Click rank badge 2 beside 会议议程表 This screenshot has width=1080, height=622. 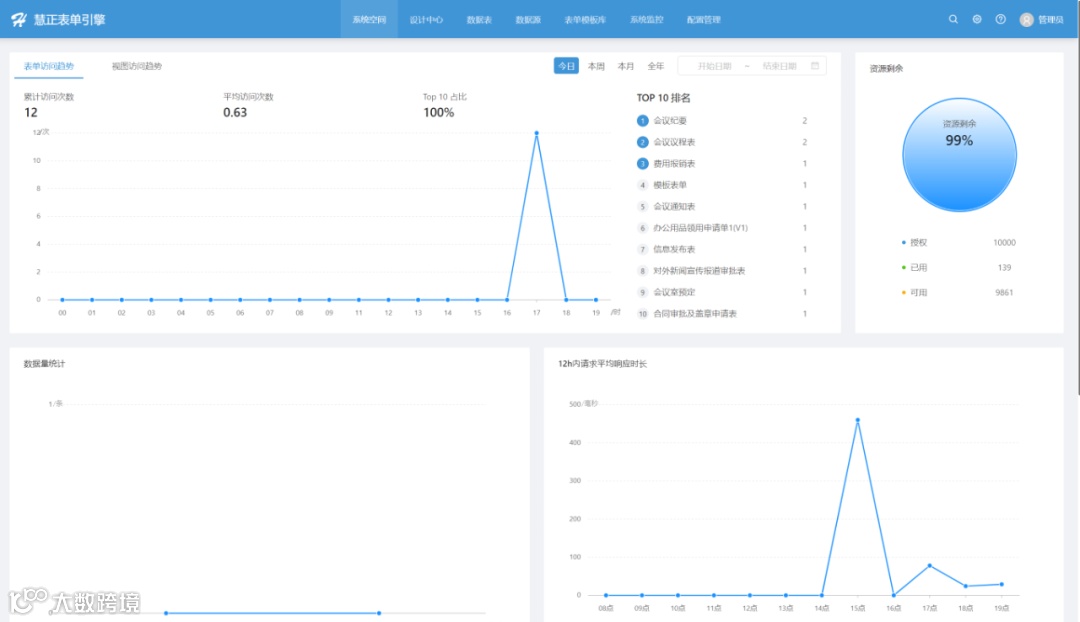pos(643,142)
